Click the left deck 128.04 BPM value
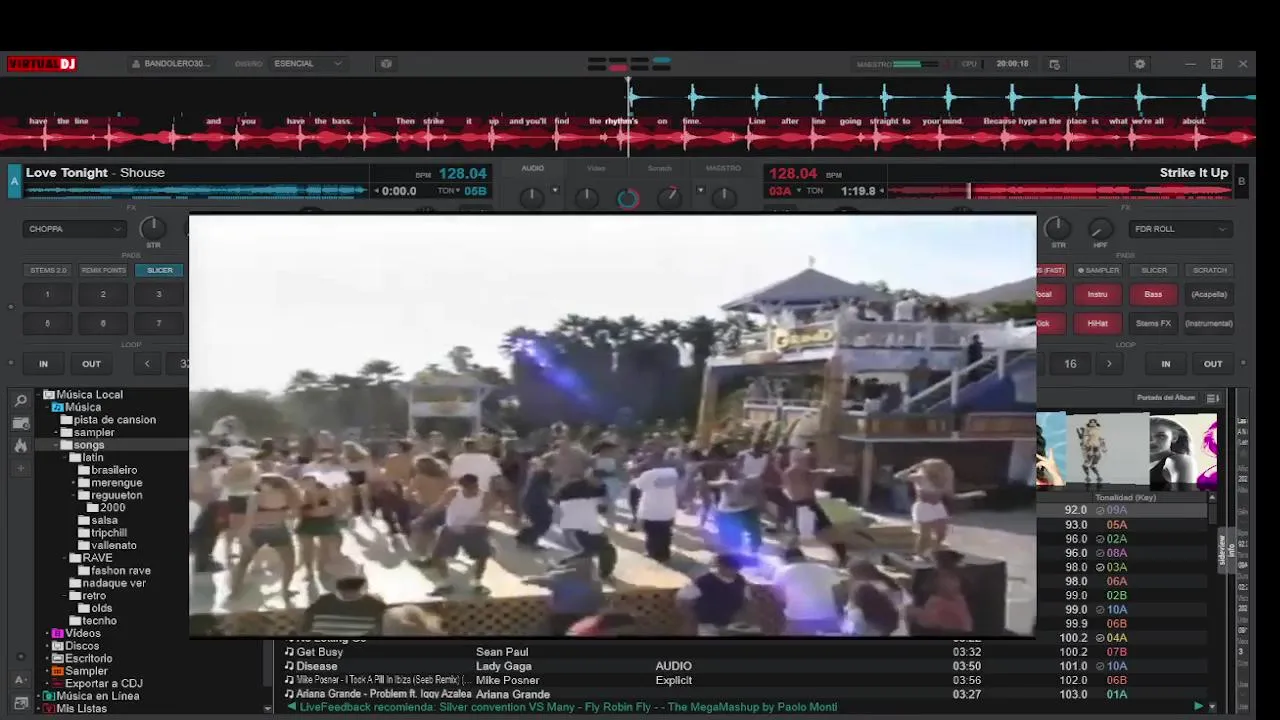Screen dimensions: 1280x720 (x=462, y=174)
